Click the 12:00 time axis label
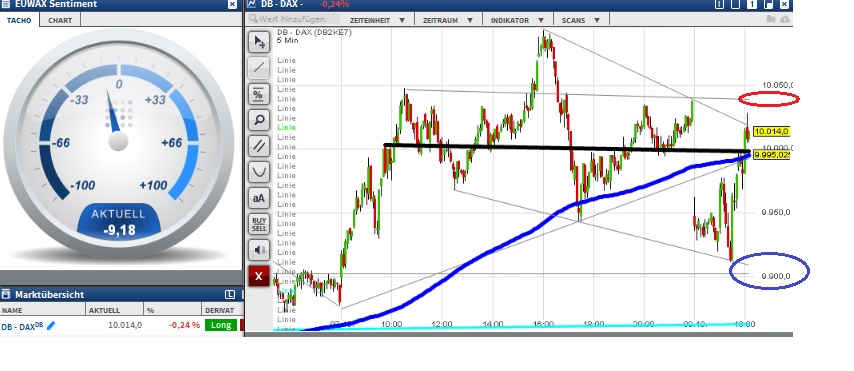The height and width of the screenshot is (371, 854). [x=442, y=324]
